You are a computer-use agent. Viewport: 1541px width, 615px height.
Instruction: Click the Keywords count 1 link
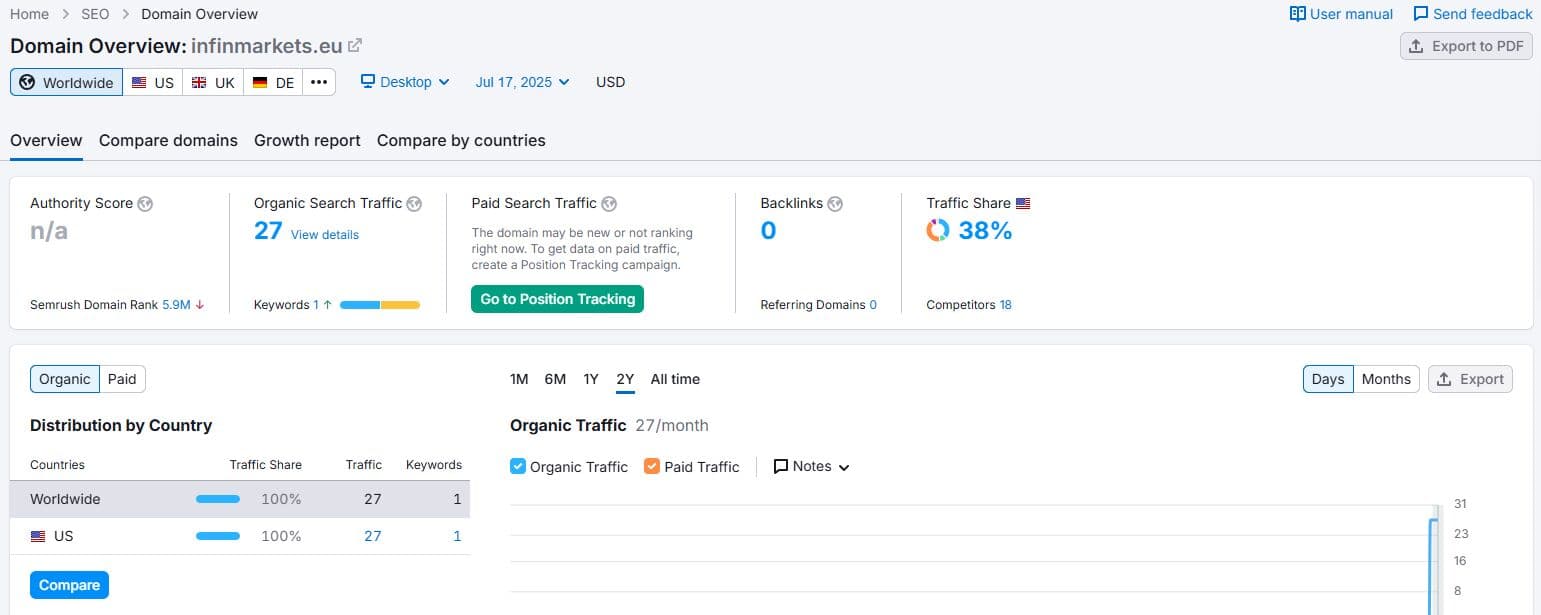click(316, 305)
